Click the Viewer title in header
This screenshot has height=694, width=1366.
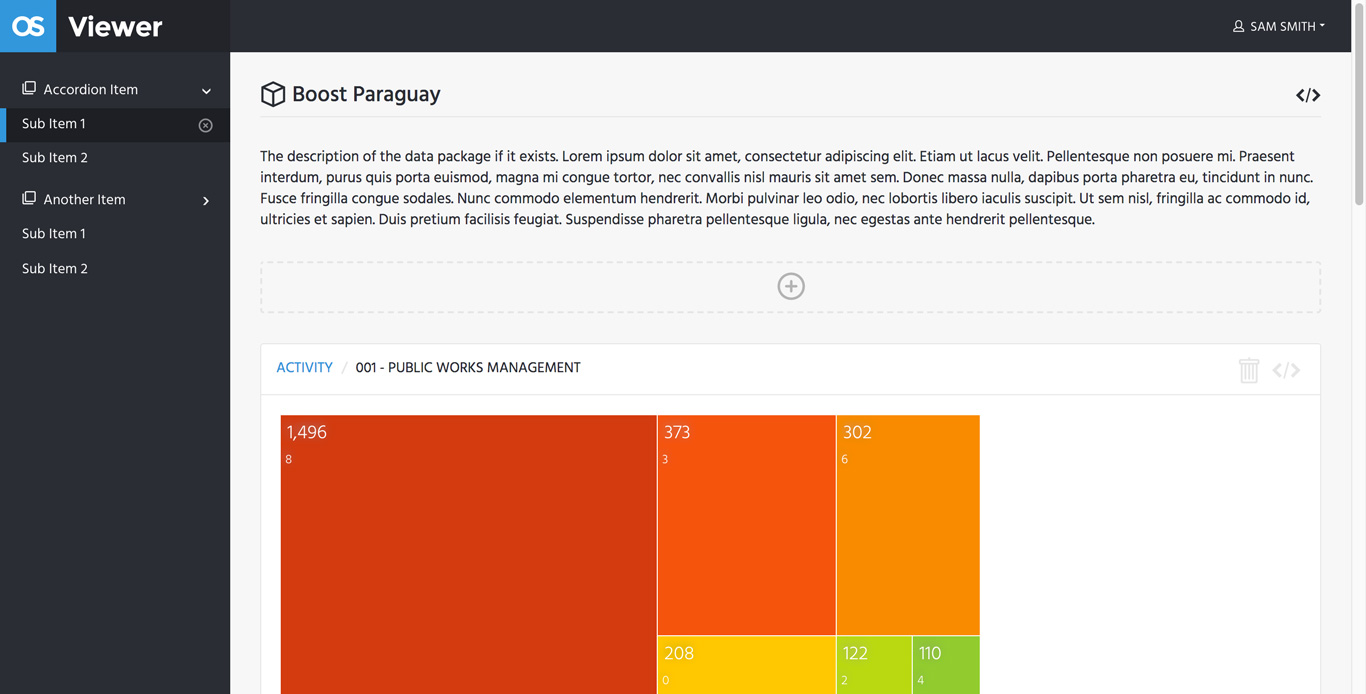(x=115, y=27)
